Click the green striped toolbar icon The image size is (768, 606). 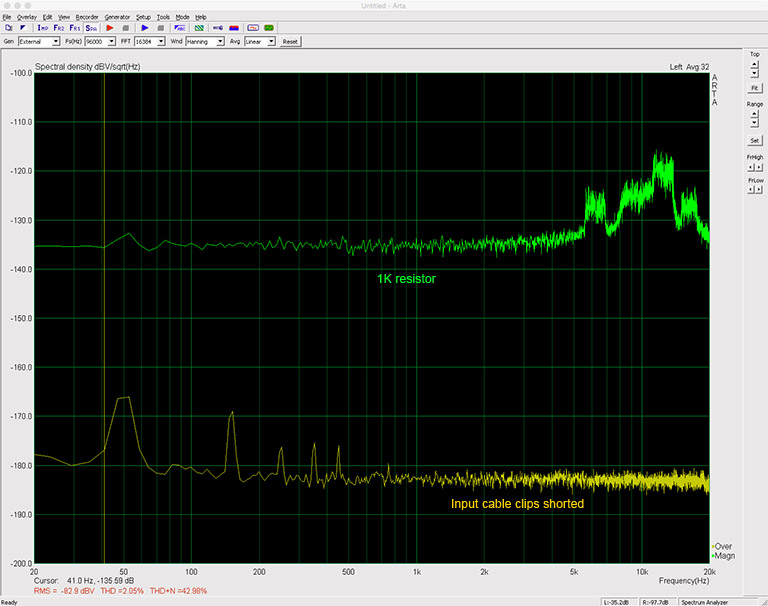(199, 28)
